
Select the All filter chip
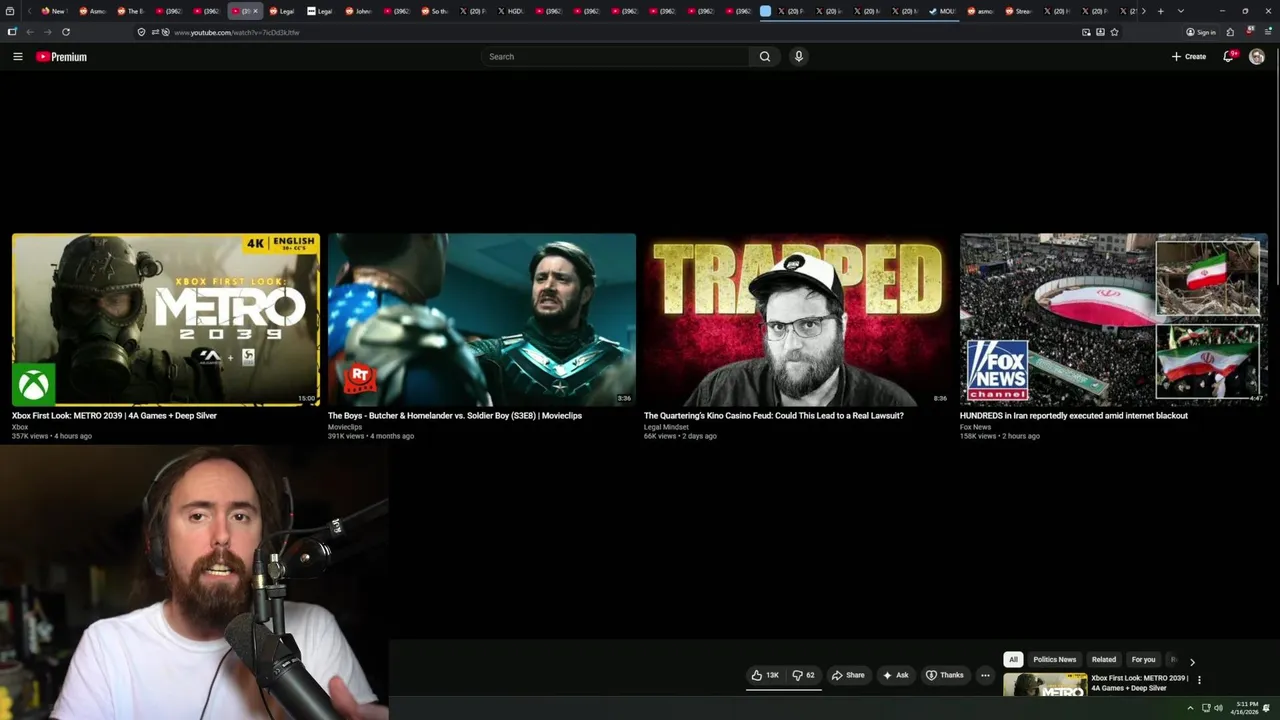1013,660
